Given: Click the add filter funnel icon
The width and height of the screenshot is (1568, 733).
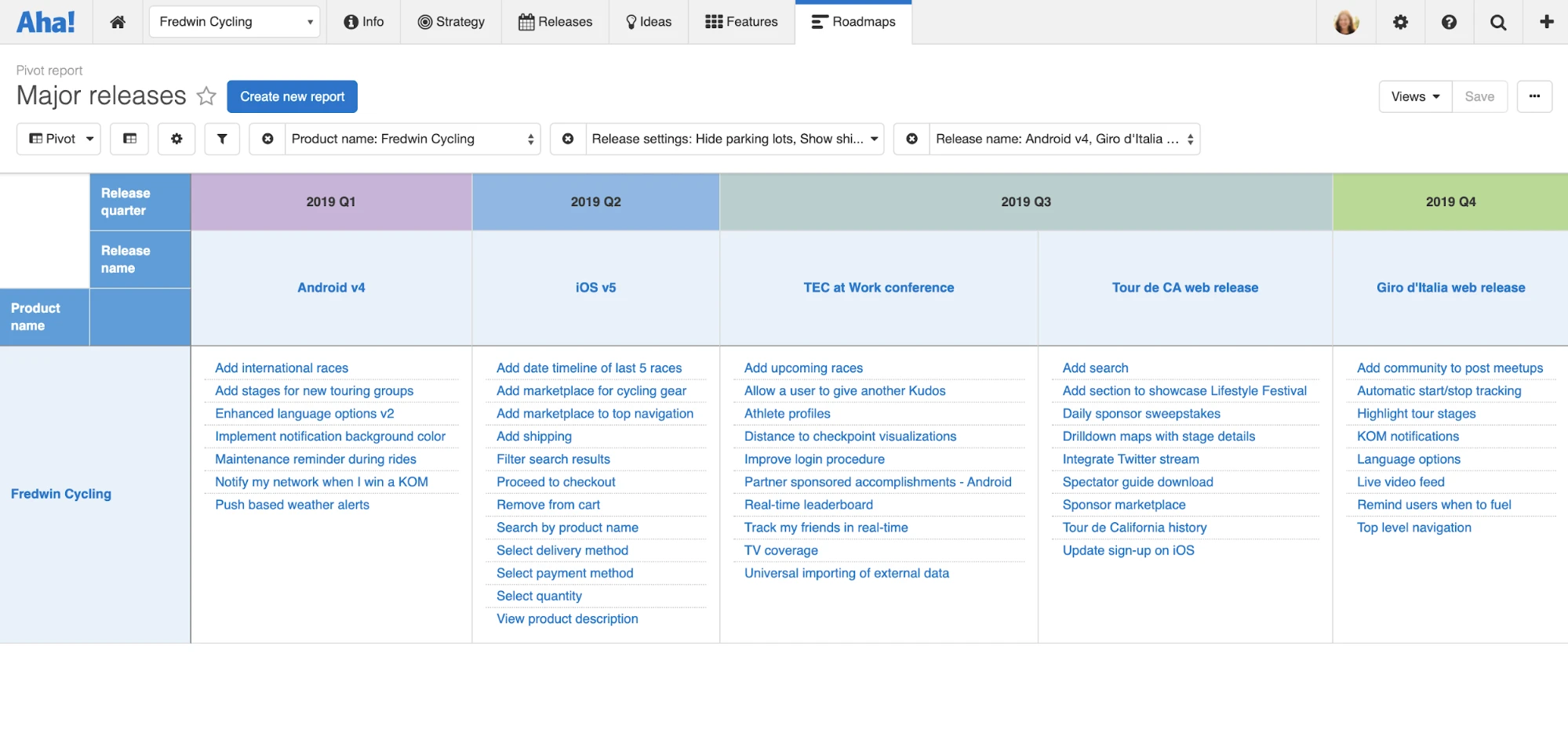Looking at the screenshot, I should click(x=222, y=139).
